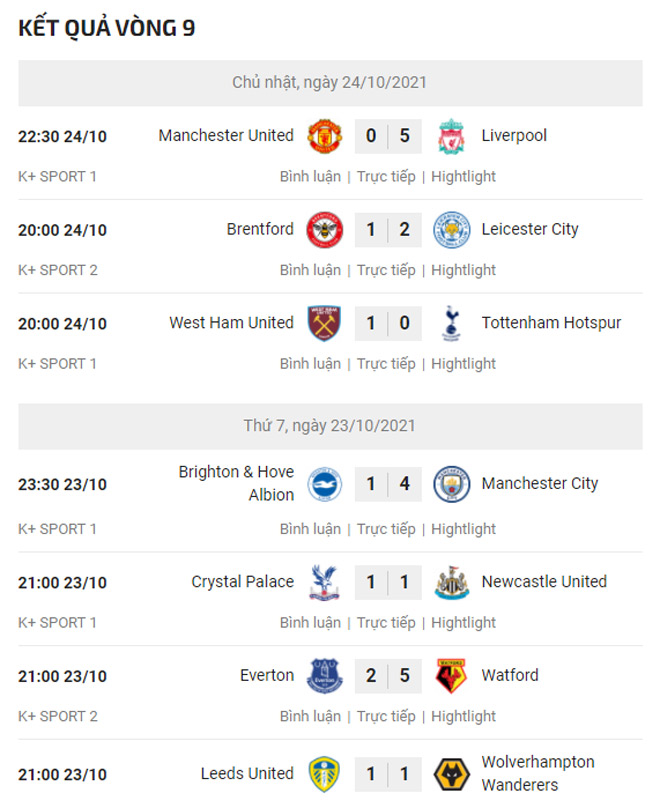
Task: Open Hightlight for Everton vs Watford
Action: pyautogui.click(x=463, y=716)
